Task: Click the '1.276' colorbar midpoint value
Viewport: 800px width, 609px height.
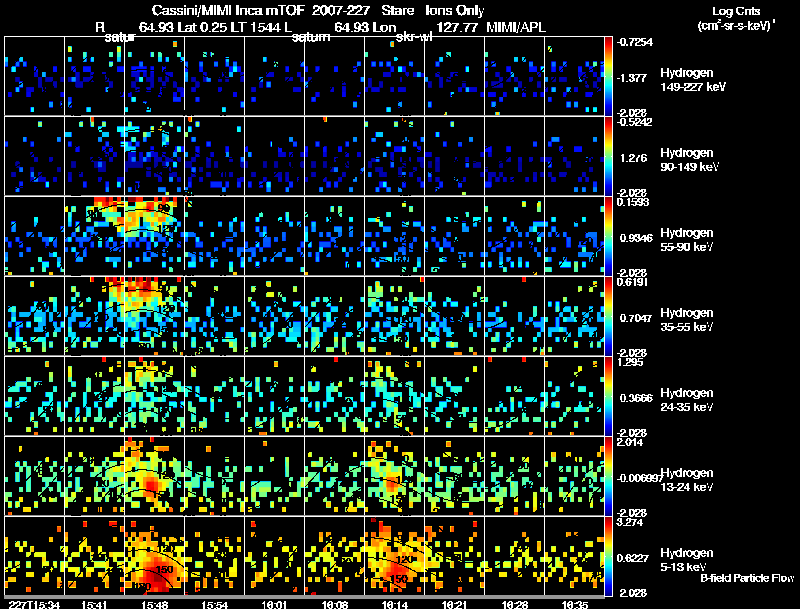Action: (x=633, y=158)
